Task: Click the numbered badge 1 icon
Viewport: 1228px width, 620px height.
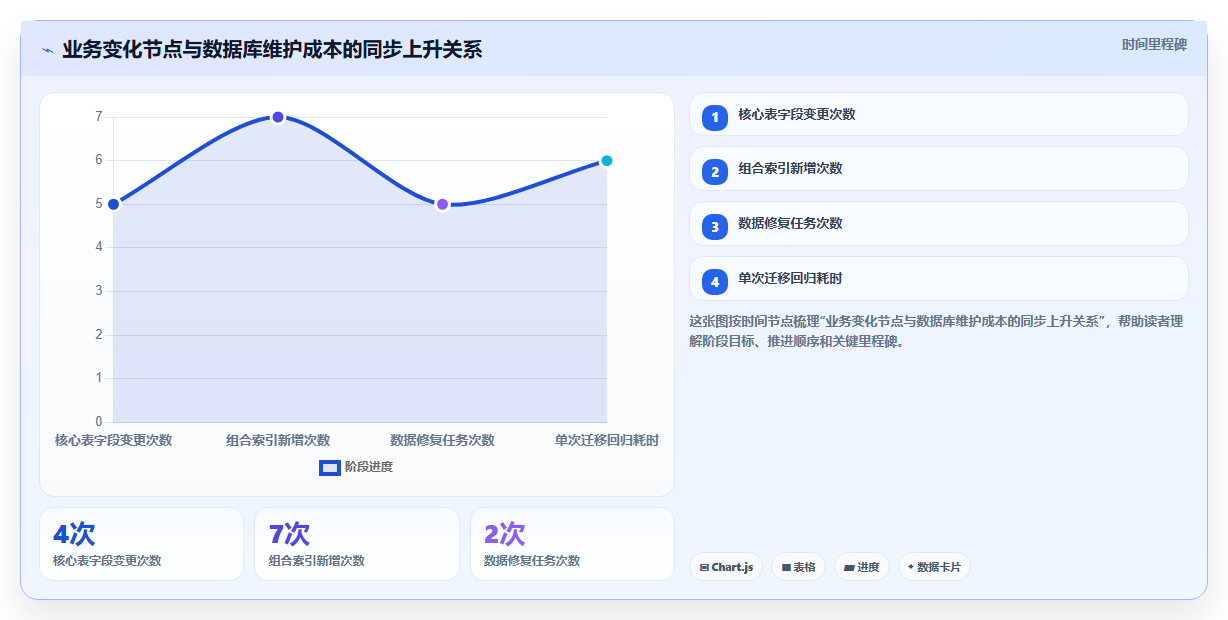Action: click(715, 118)
